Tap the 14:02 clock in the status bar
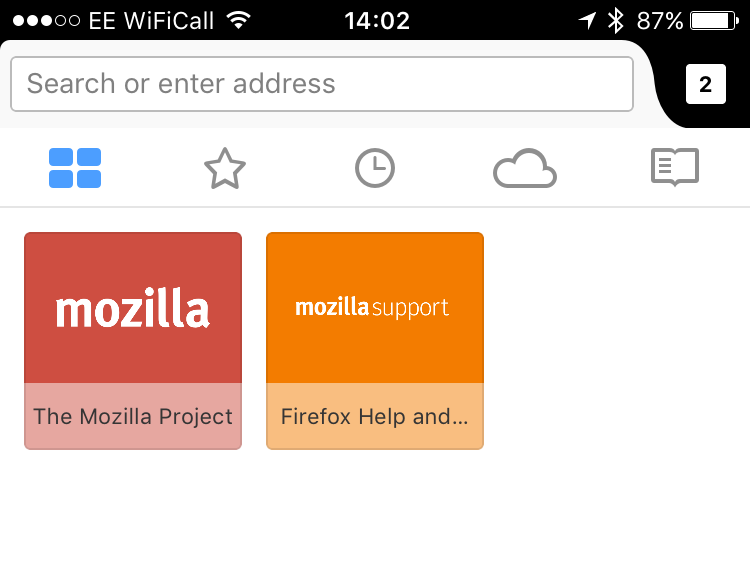This screenshot has height=565, width=750. 377,21
